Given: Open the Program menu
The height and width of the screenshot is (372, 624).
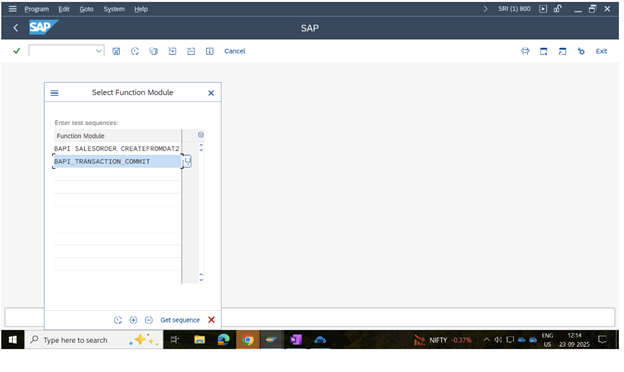Looking at the screenshot, I should tap(37, 9).
